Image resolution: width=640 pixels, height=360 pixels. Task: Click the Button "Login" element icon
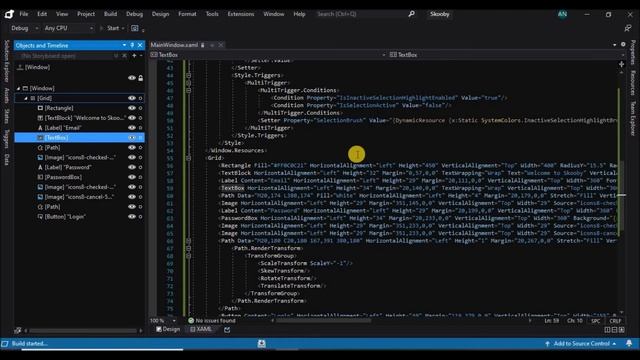coord(40,217)
